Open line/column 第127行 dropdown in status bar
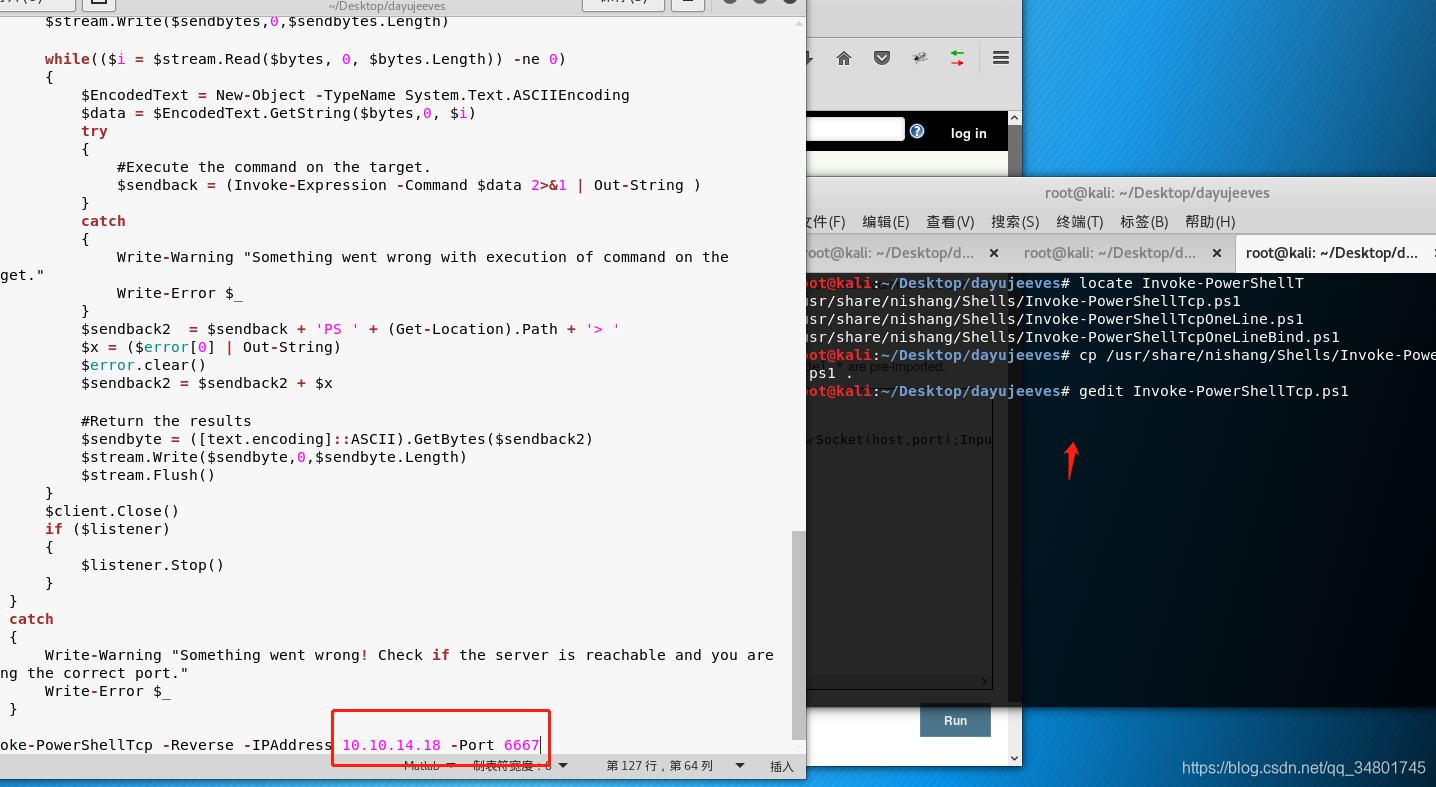 [x=675, y=766]
